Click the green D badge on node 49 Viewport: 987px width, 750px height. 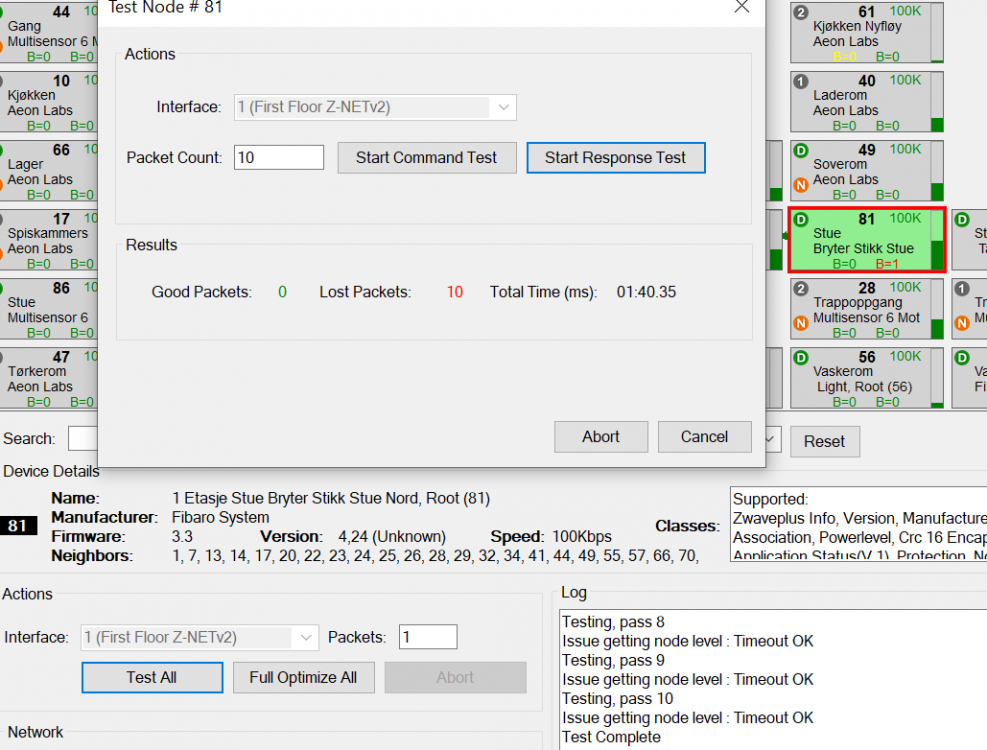801,150
